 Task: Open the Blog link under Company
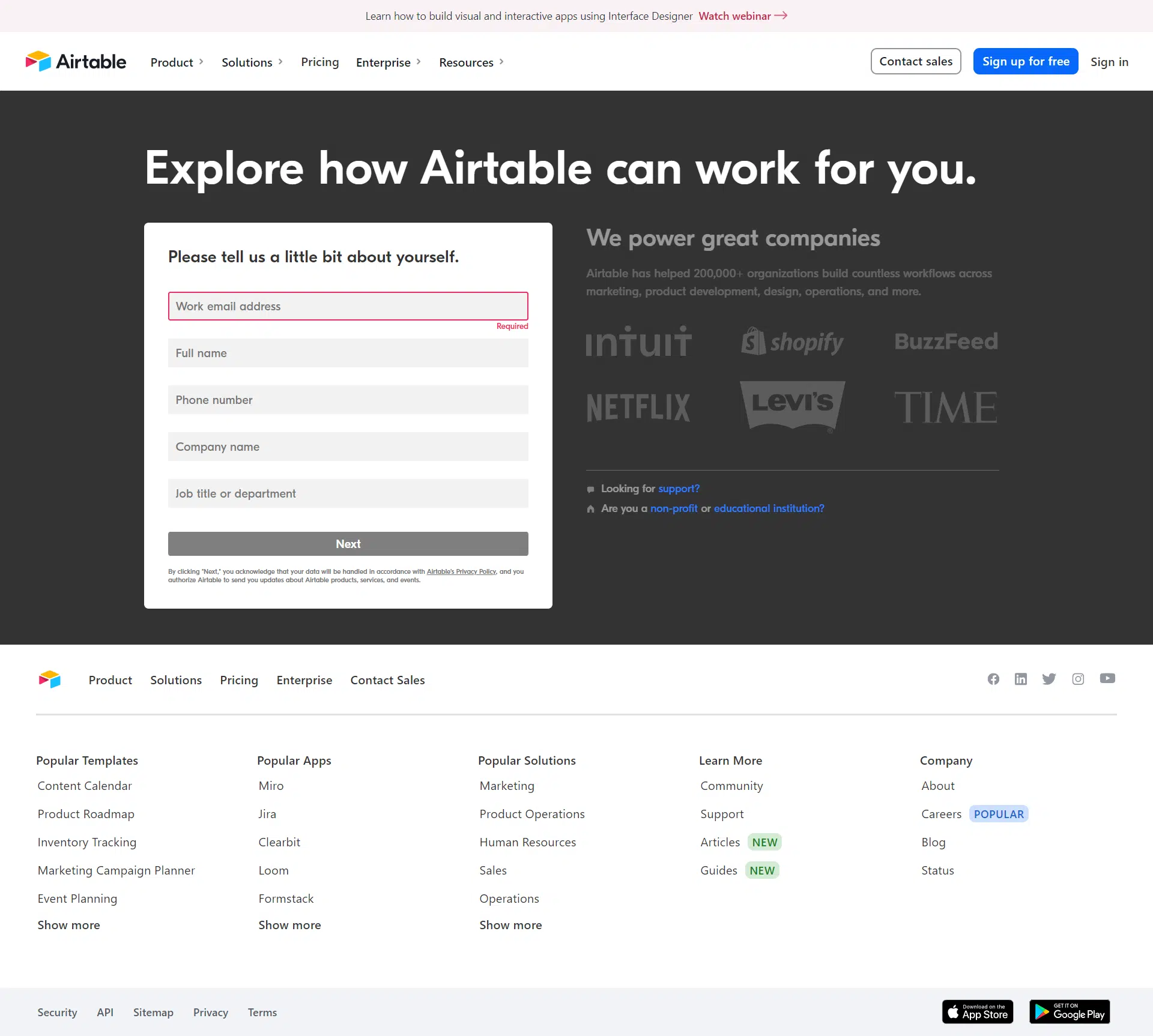(x=933, y=842)
